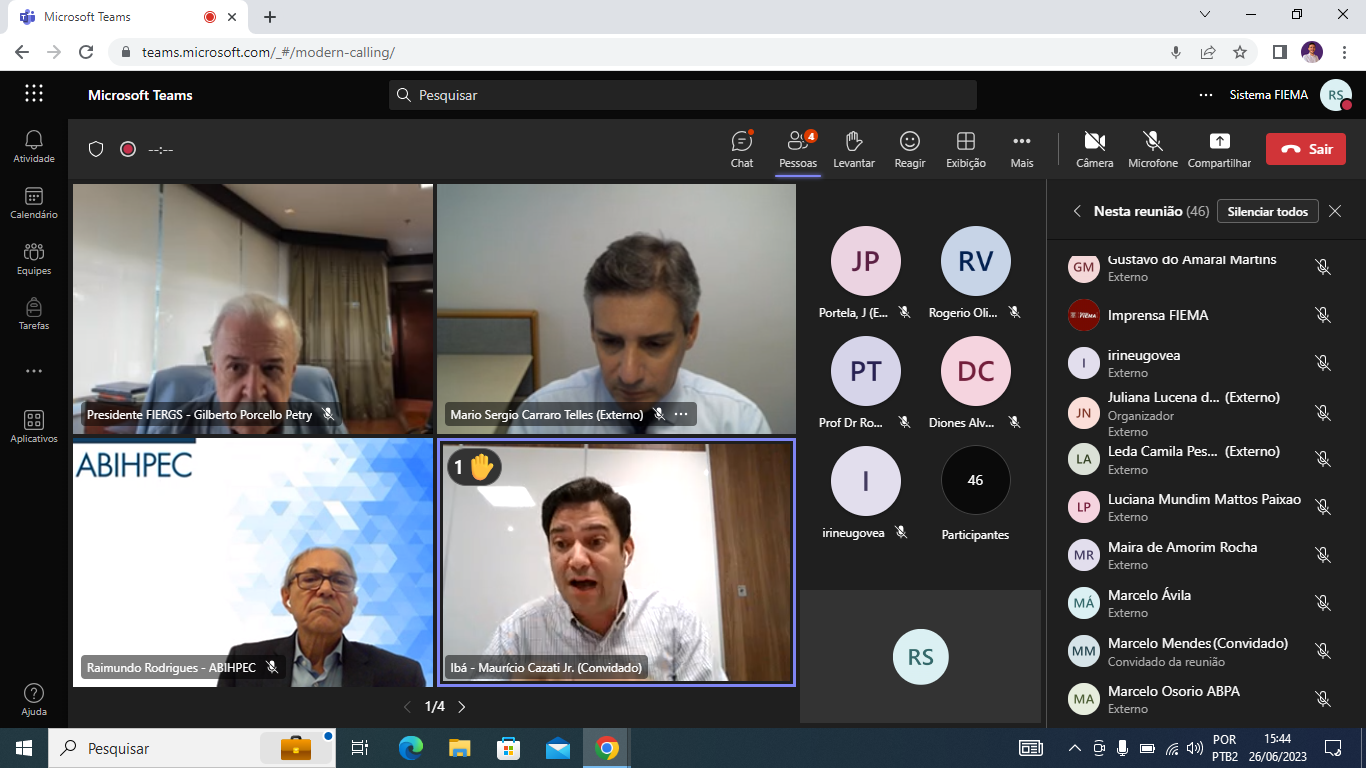Toggle mic for Juliana Lucena
The width and height of the screenshot is (1366, 768).
(x=1323, y=413)
